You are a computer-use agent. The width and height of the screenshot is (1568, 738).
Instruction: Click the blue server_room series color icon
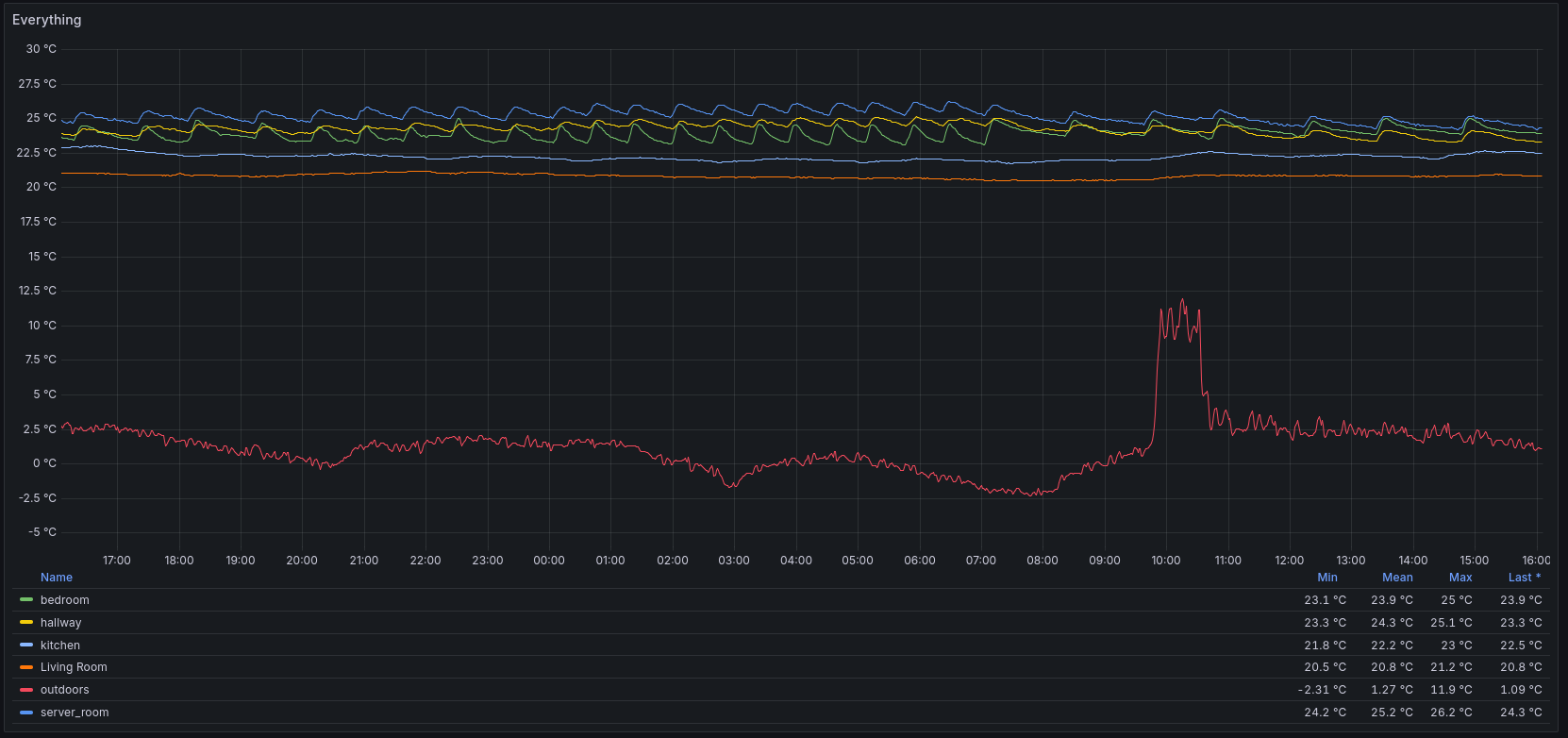26,713
